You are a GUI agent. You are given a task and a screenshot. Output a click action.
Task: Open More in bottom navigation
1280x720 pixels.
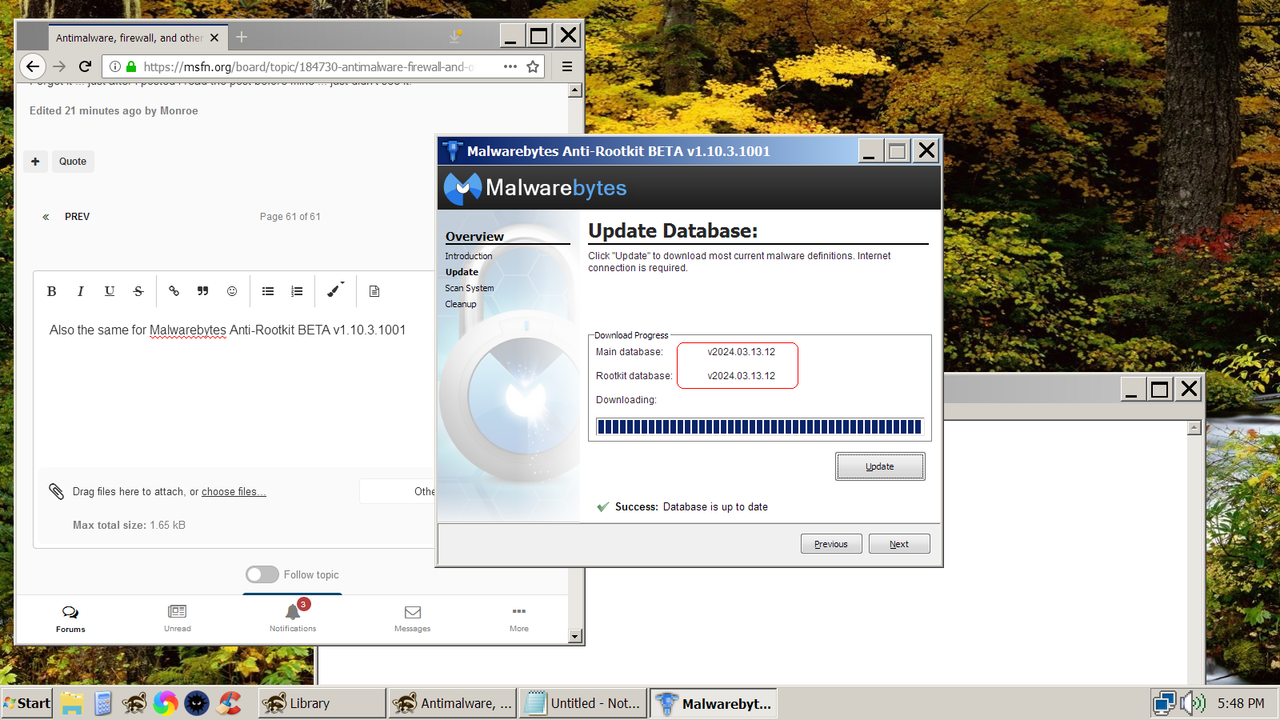518,618
